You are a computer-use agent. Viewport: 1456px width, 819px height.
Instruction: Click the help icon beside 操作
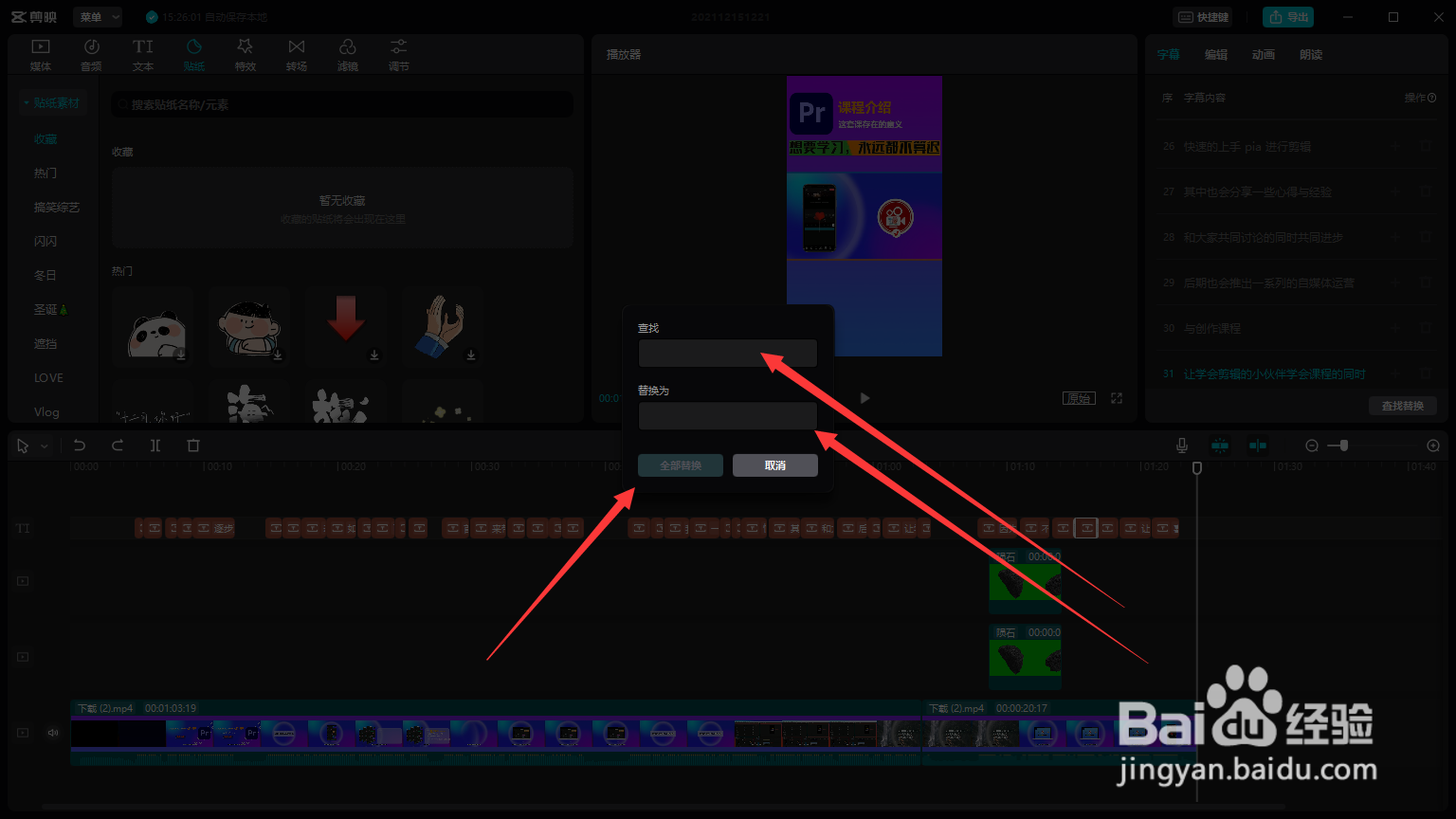tap(1432, 98)
